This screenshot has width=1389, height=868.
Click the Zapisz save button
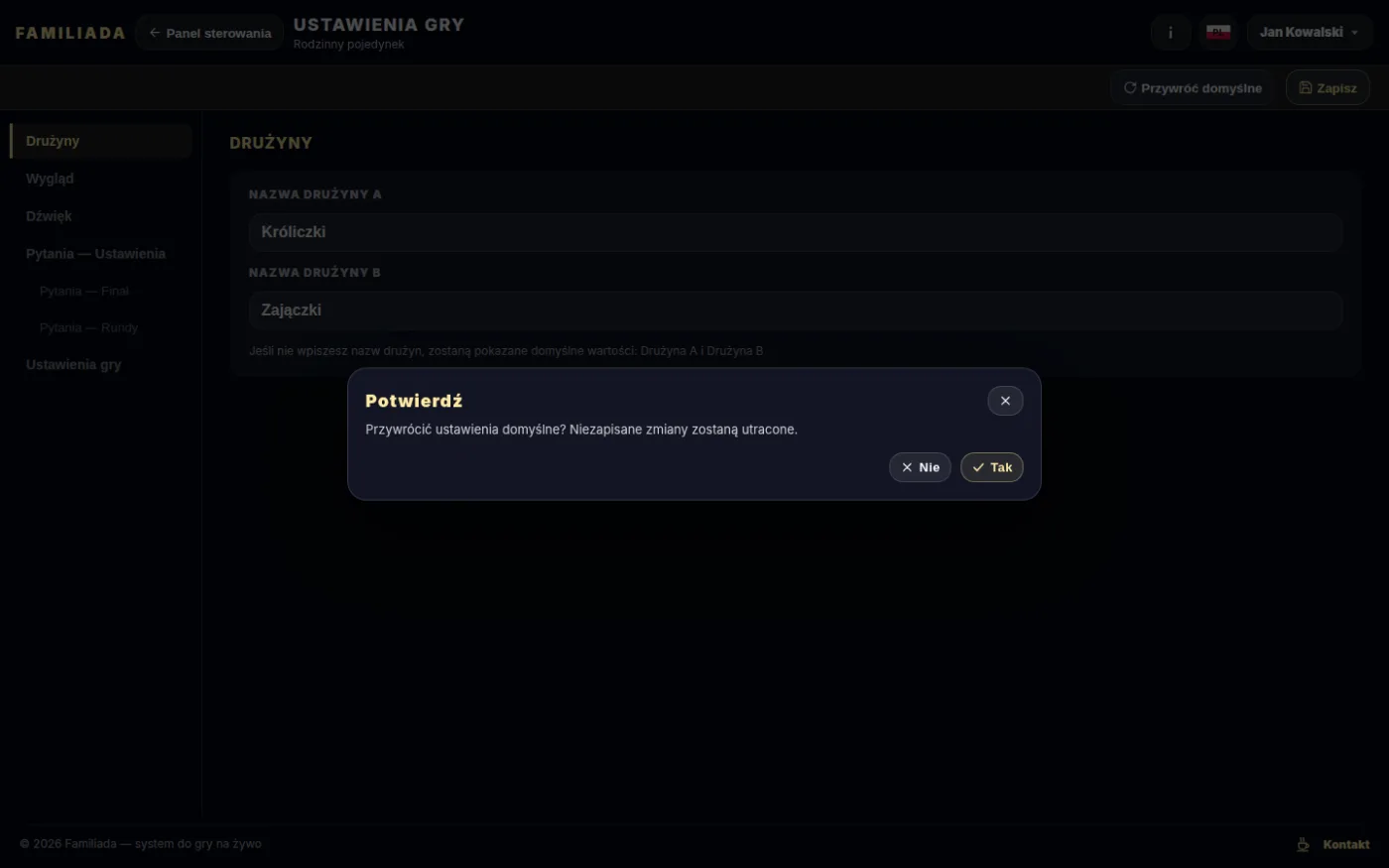tap(1327, 88)
